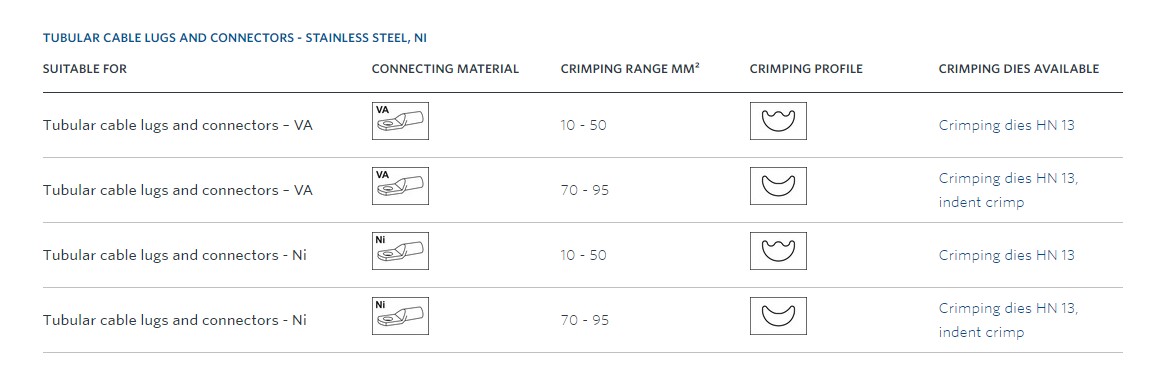Click the VA cable lug icon for 70 - 95

(x=400, y=186)
